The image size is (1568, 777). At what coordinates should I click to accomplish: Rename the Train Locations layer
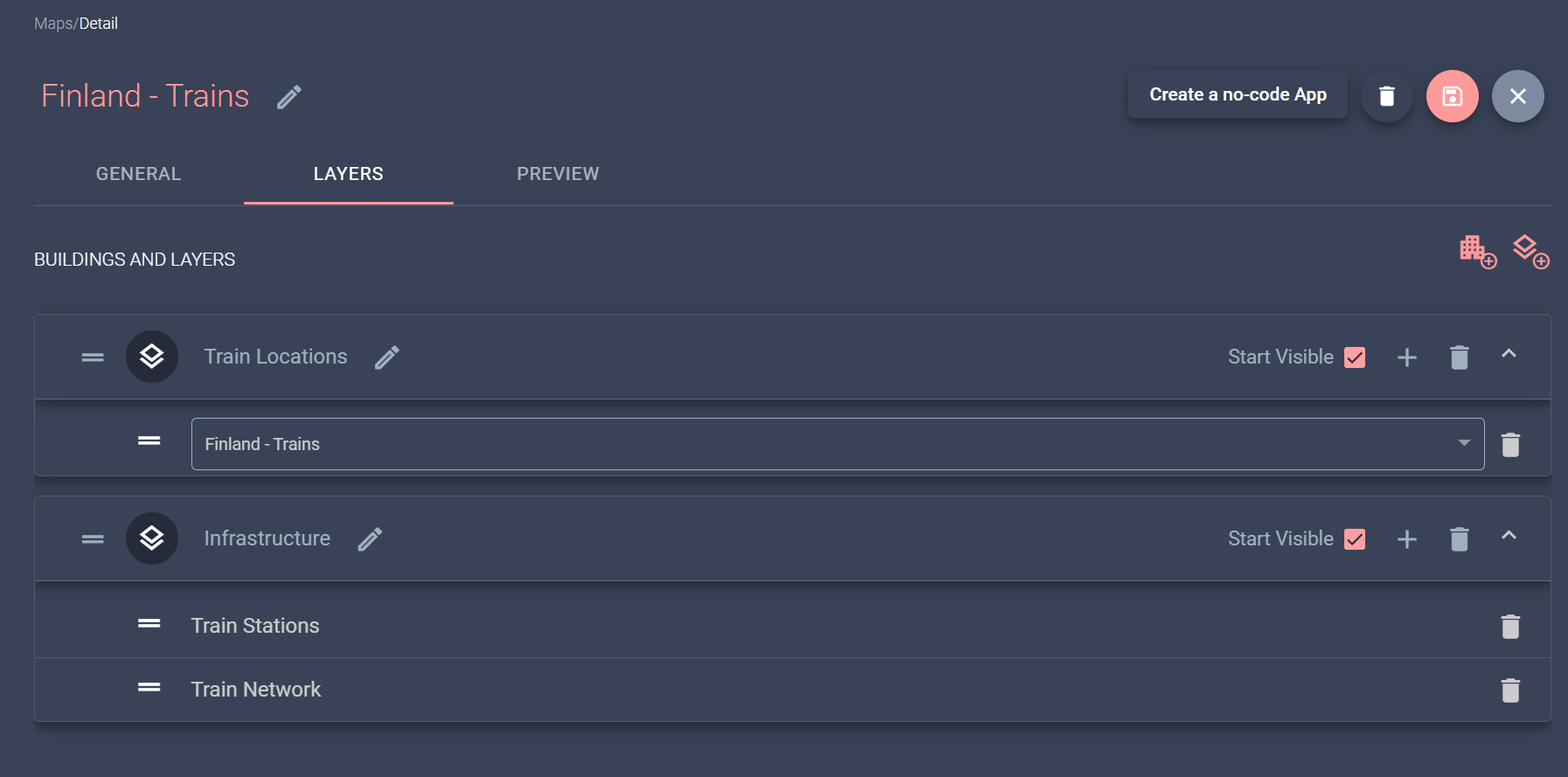[x=387, y=357]
